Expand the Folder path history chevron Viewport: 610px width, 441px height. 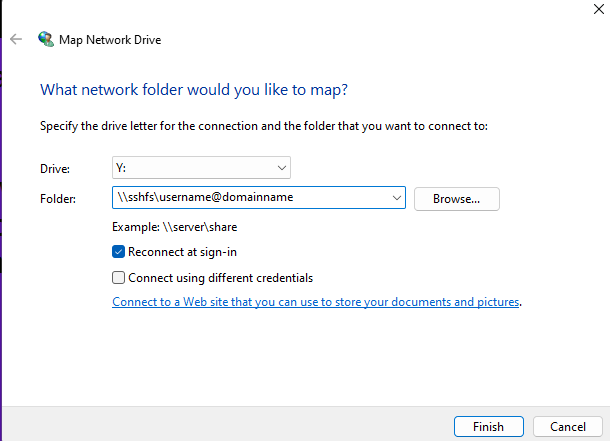(x=396, y=198)
